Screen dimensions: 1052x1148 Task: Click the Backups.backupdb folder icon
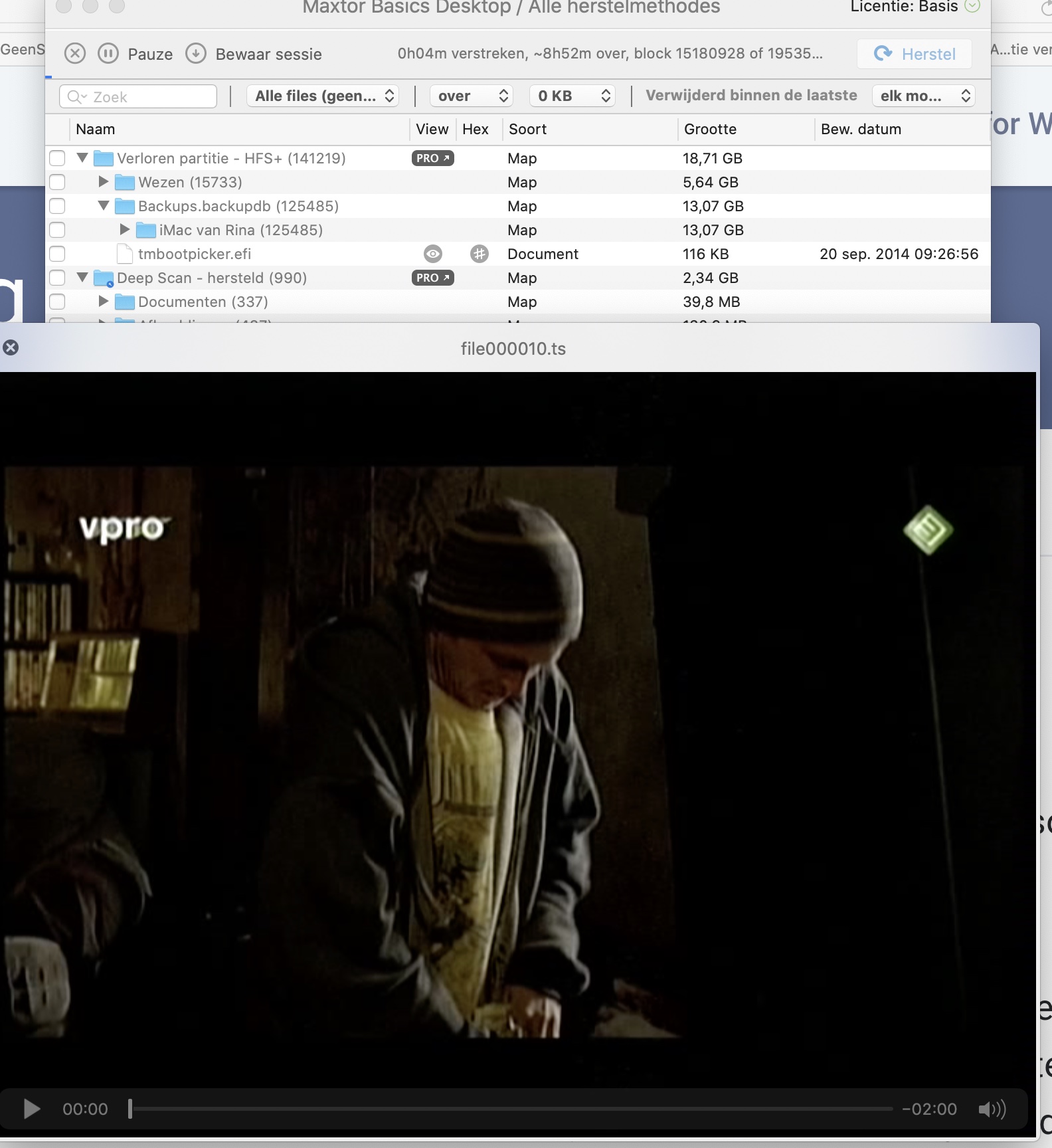[125, 206]
